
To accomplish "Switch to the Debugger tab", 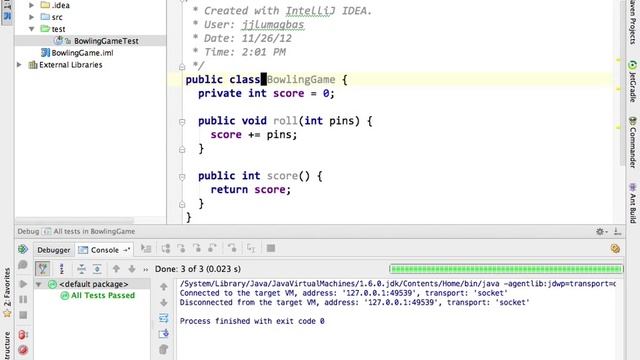I will click(x=53, y=250).
